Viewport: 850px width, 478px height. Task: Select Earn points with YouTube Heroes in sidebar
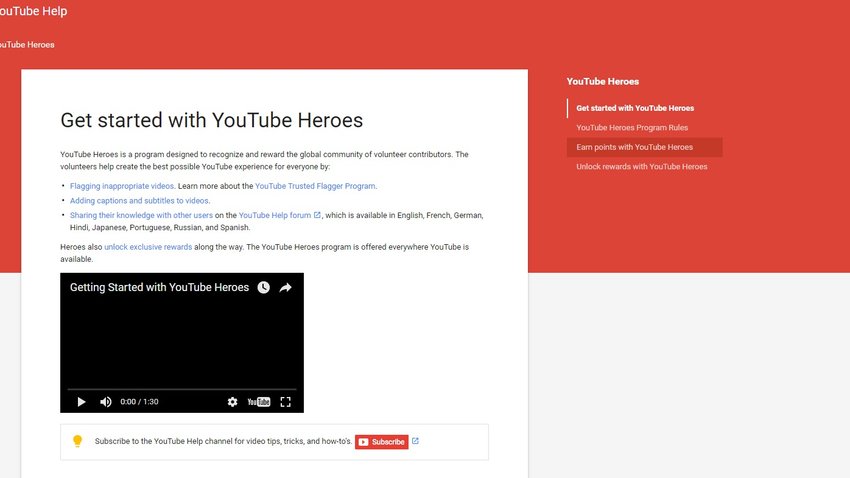pos(645,147)
